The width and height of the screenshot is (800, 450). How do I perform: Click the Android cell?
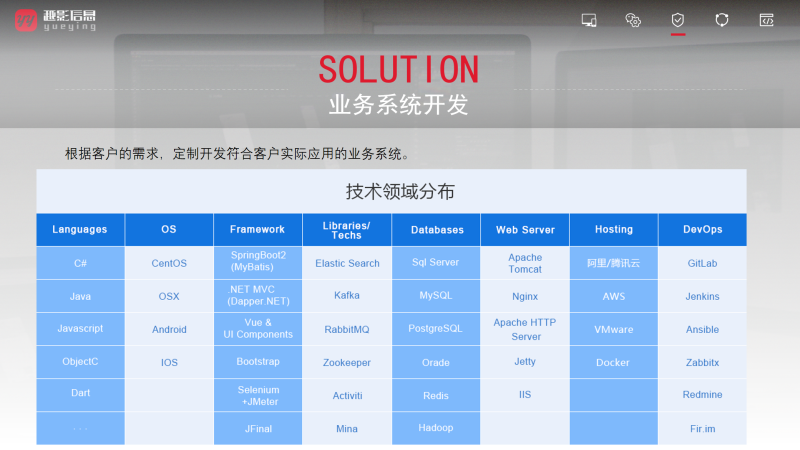(x=169, y=329)
